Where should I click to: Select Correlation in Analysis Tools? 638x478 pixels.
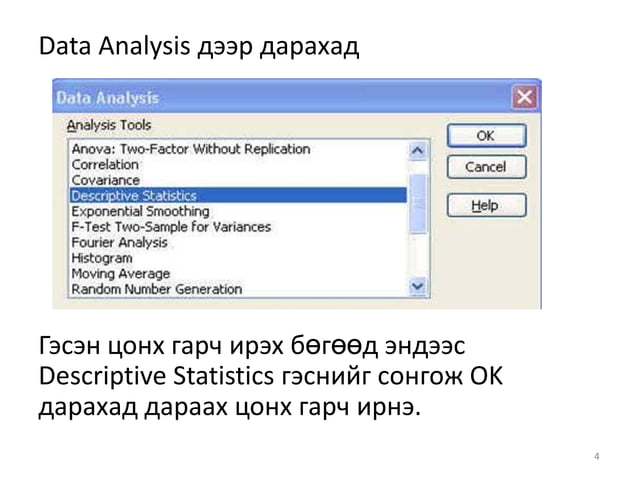(238, 164)
